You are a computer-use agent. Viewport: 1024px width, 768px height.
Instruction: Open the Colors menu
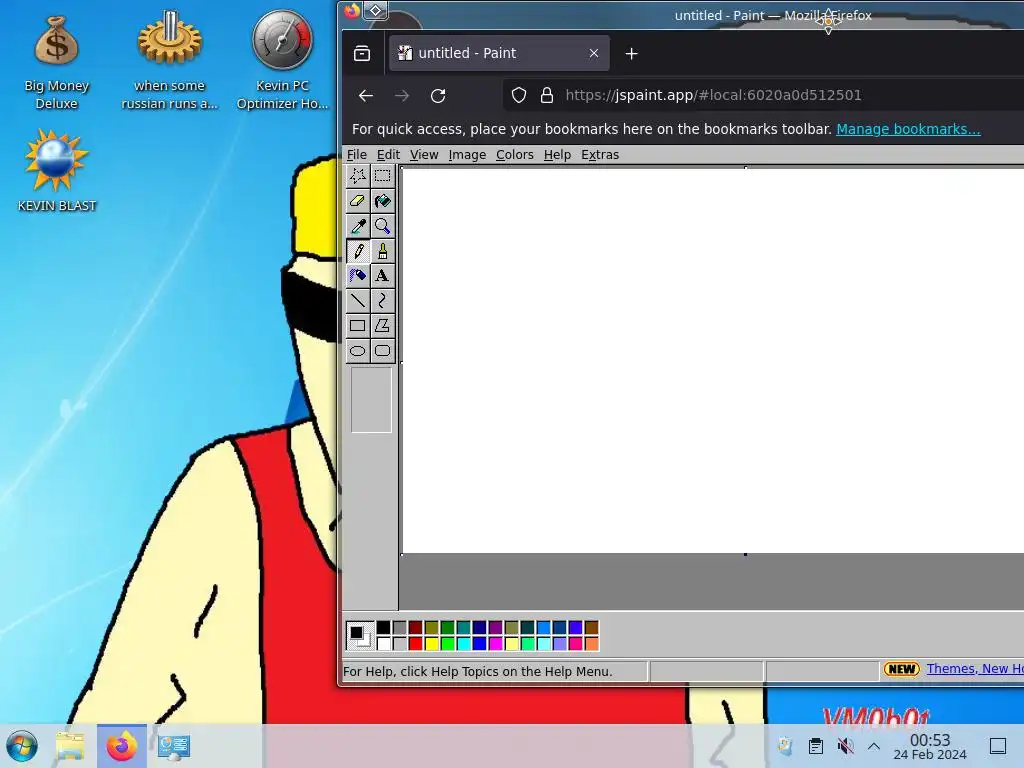coord(515,155)
